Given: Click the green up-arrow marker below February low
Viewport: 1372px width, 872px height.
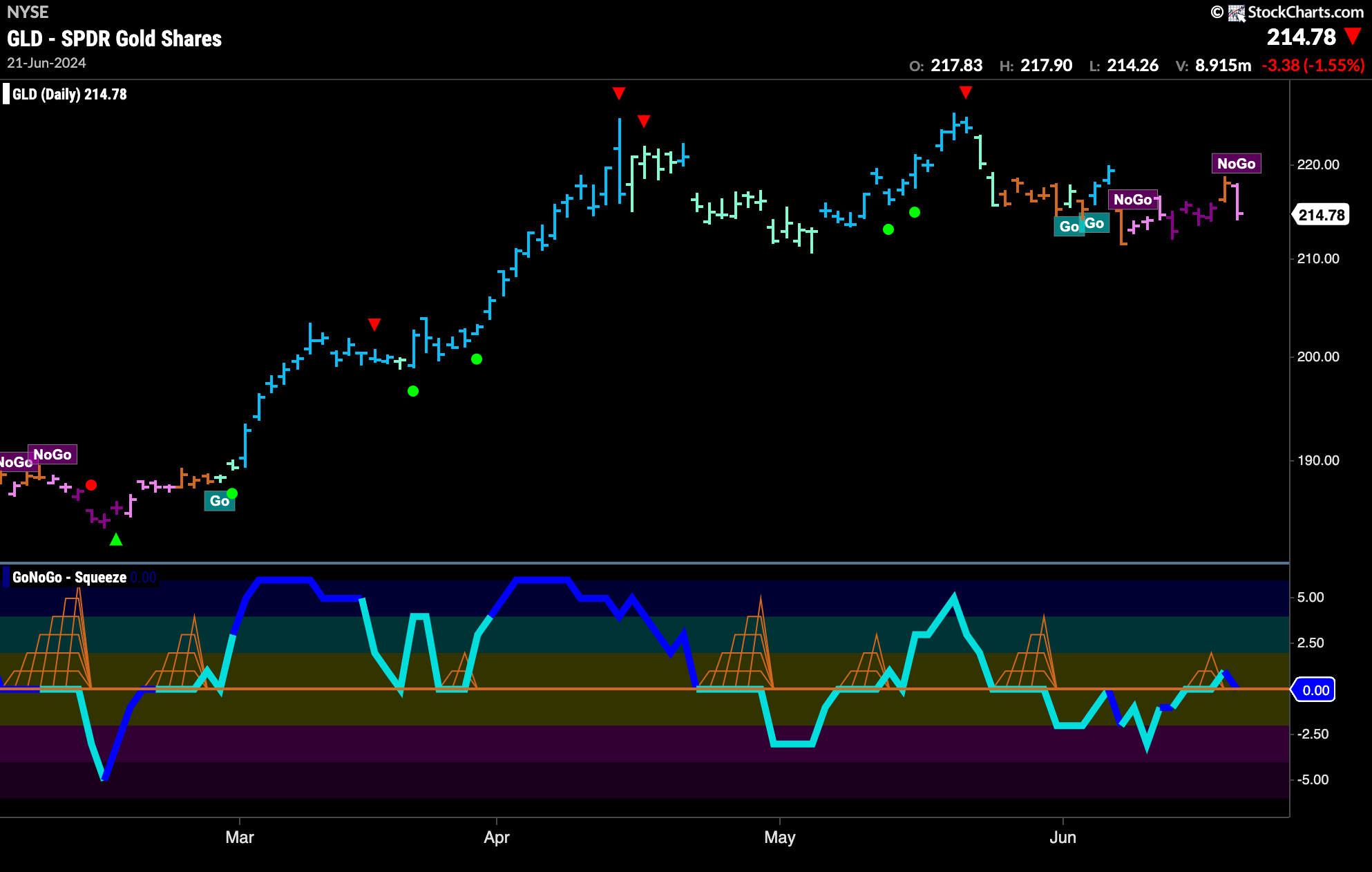Looking at the screenshot, I should click(x=116, y=539).
